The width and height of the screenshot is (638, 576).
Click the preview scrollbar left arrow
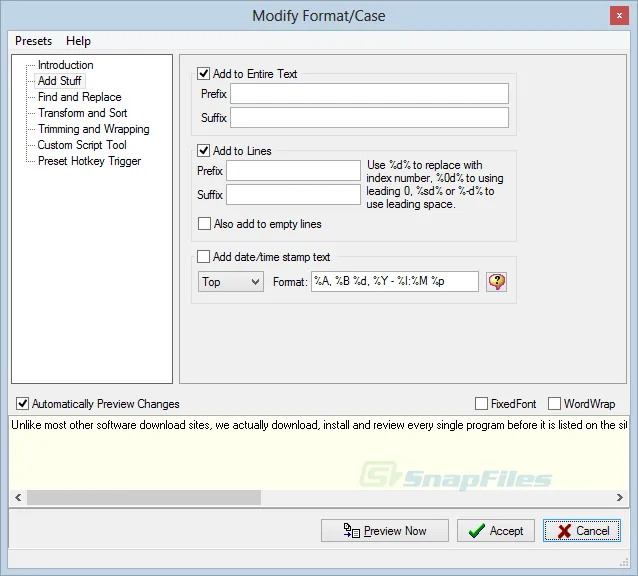coord(18,497)
